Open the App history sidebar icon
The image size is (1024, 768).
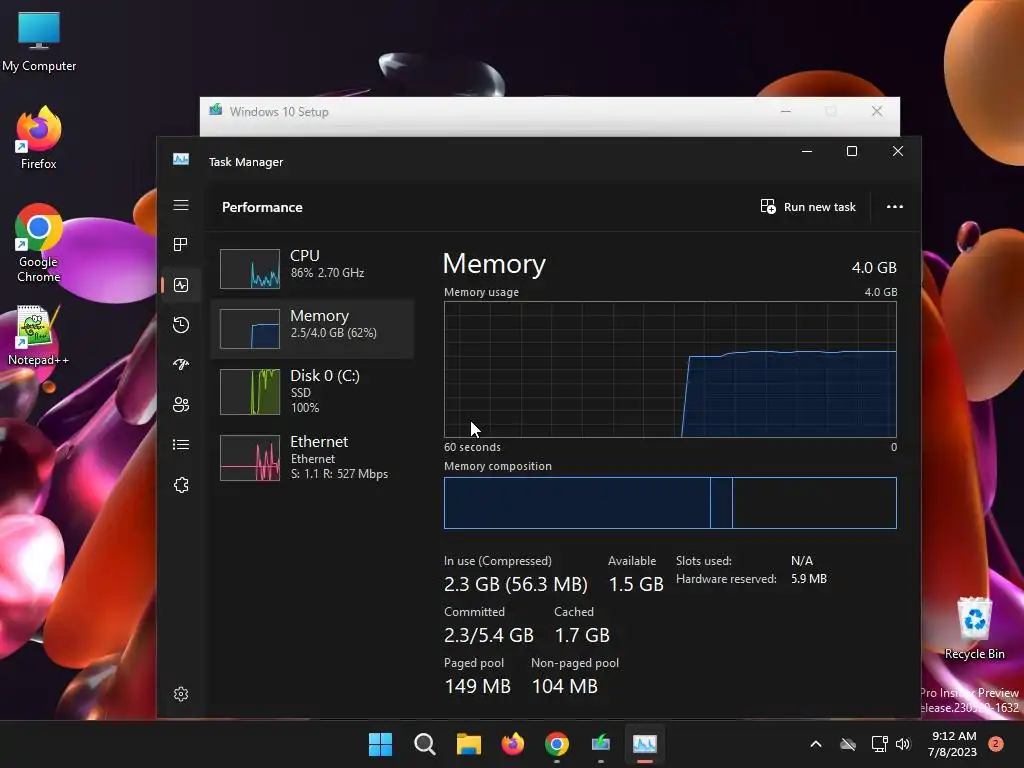pos(181,325)
